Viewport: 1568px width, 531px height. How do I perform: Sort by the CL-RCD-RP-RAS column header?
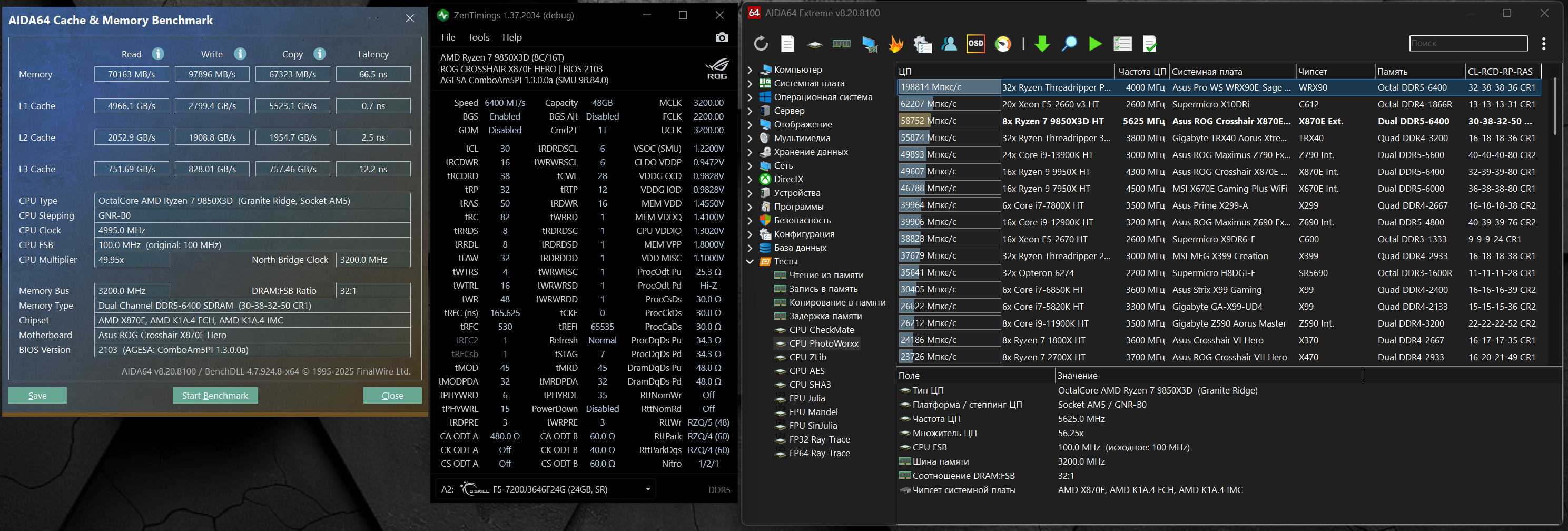click(1503, 72)
